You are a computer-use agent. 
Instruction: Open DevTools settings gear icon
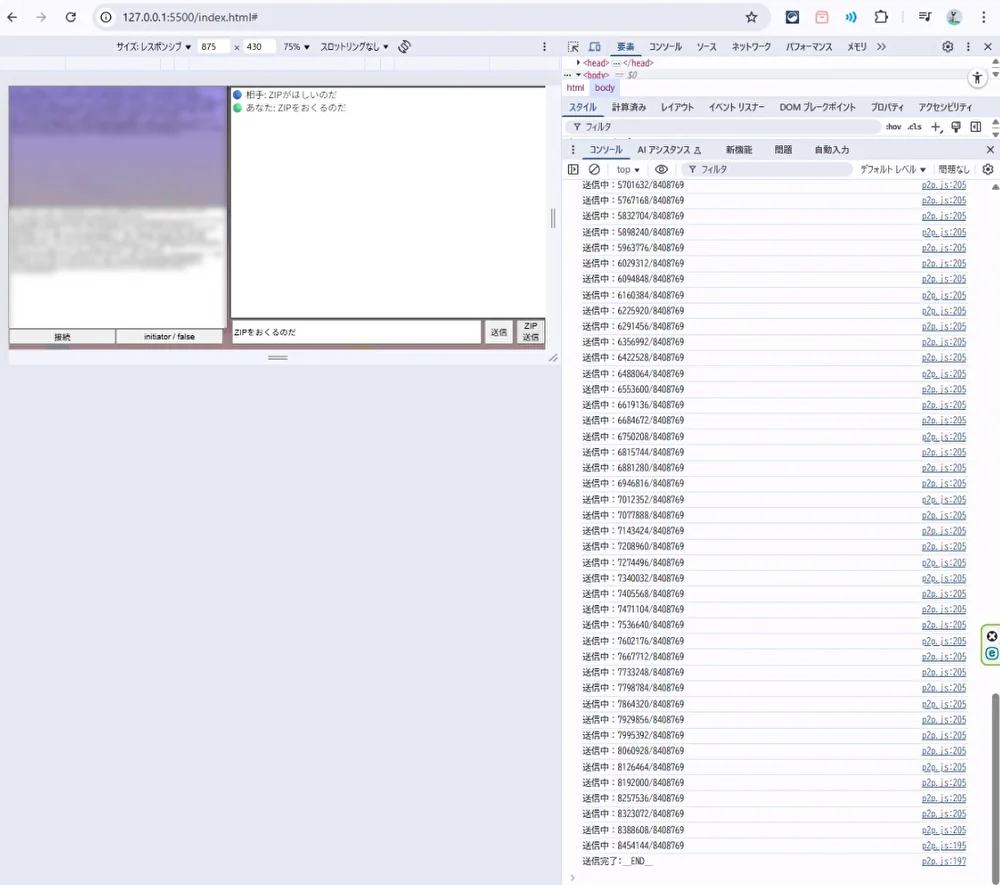tap(948, 47)
